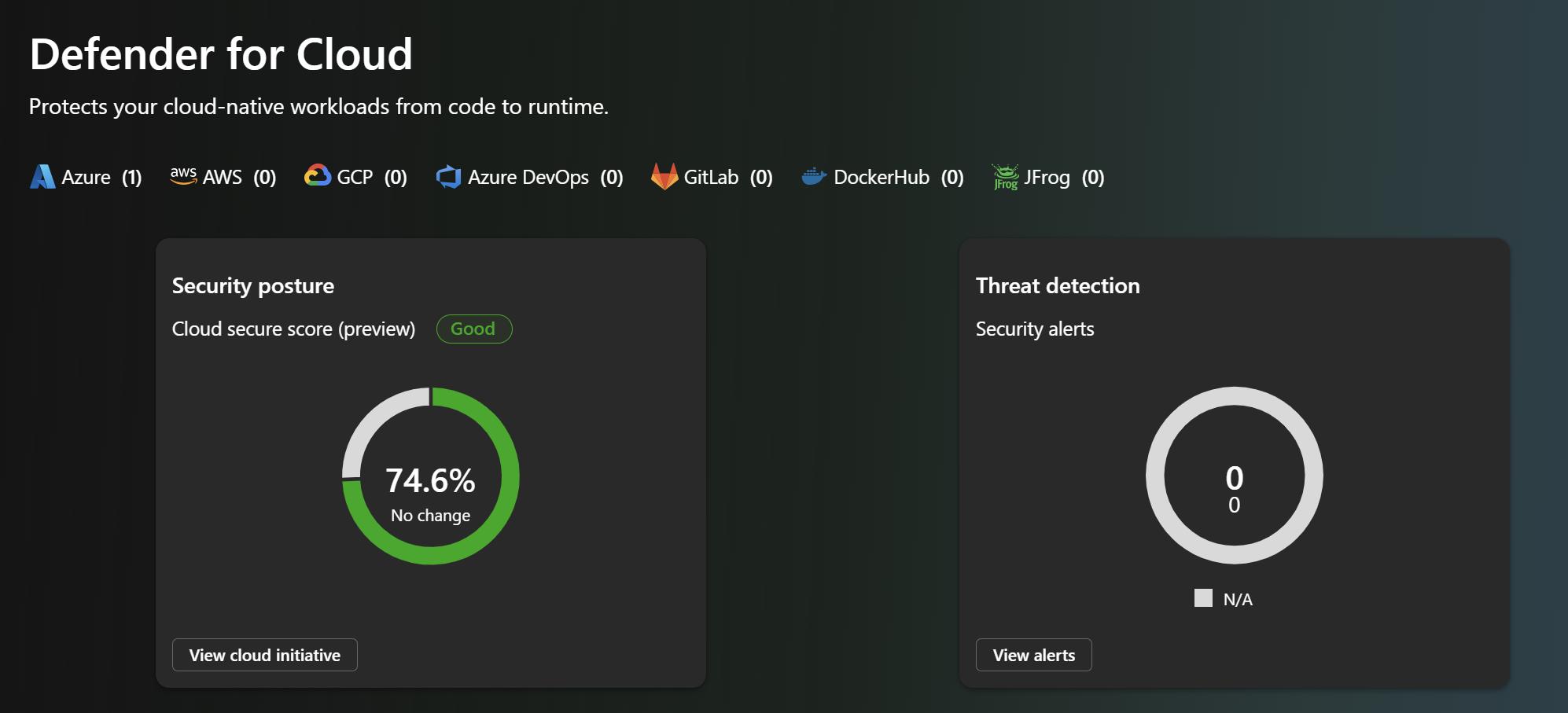Click the secure score donut chart
The height and width of the screenshot is (713, 1568).
pos(431,477)
